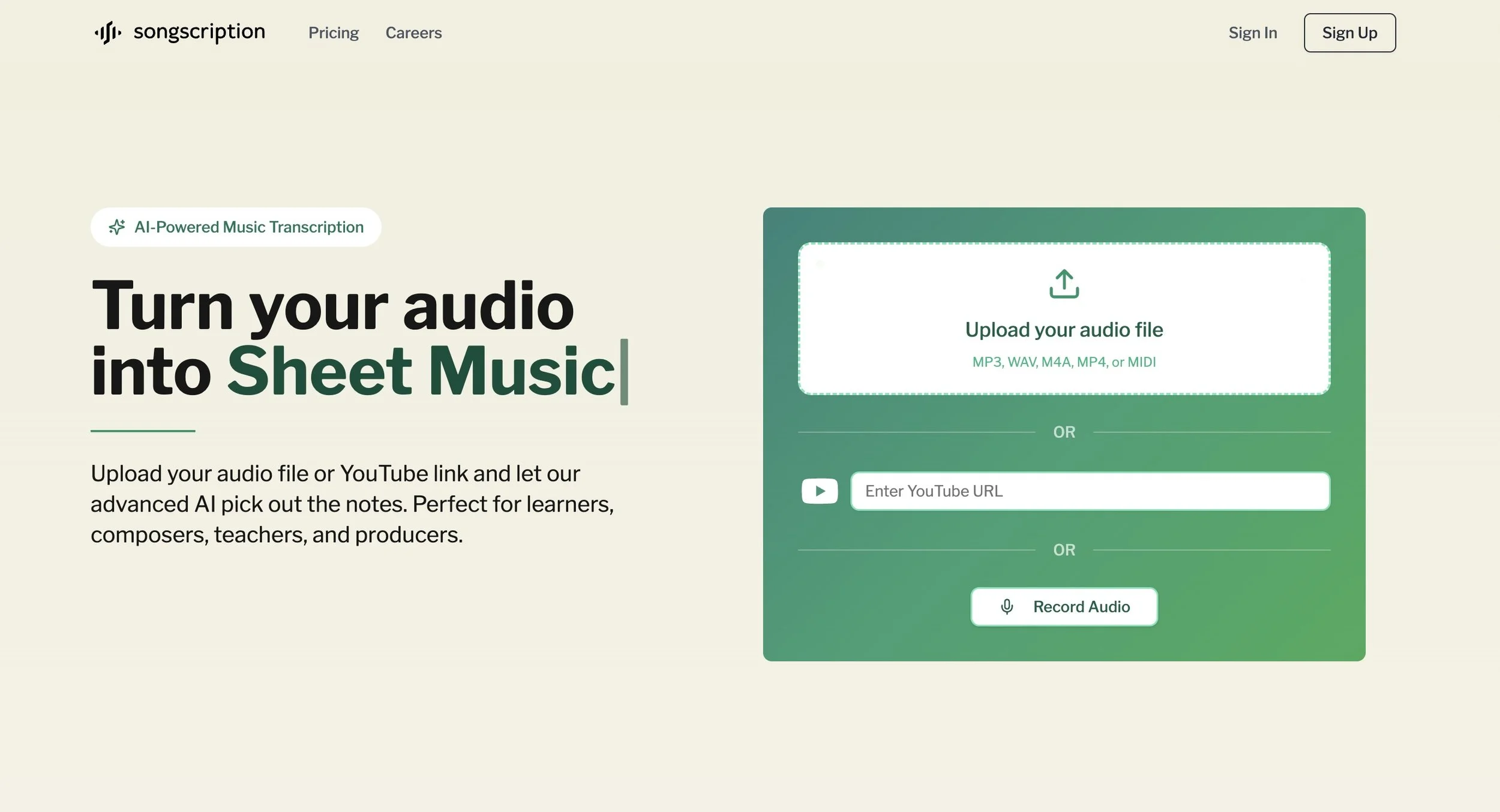Click the YouTube play icon
The image size is (1500, 812).
pos(819,491)
